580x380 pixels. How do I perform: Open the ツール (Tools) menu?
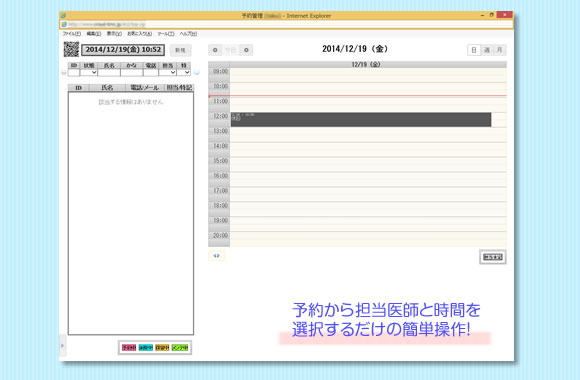(166, 34)
